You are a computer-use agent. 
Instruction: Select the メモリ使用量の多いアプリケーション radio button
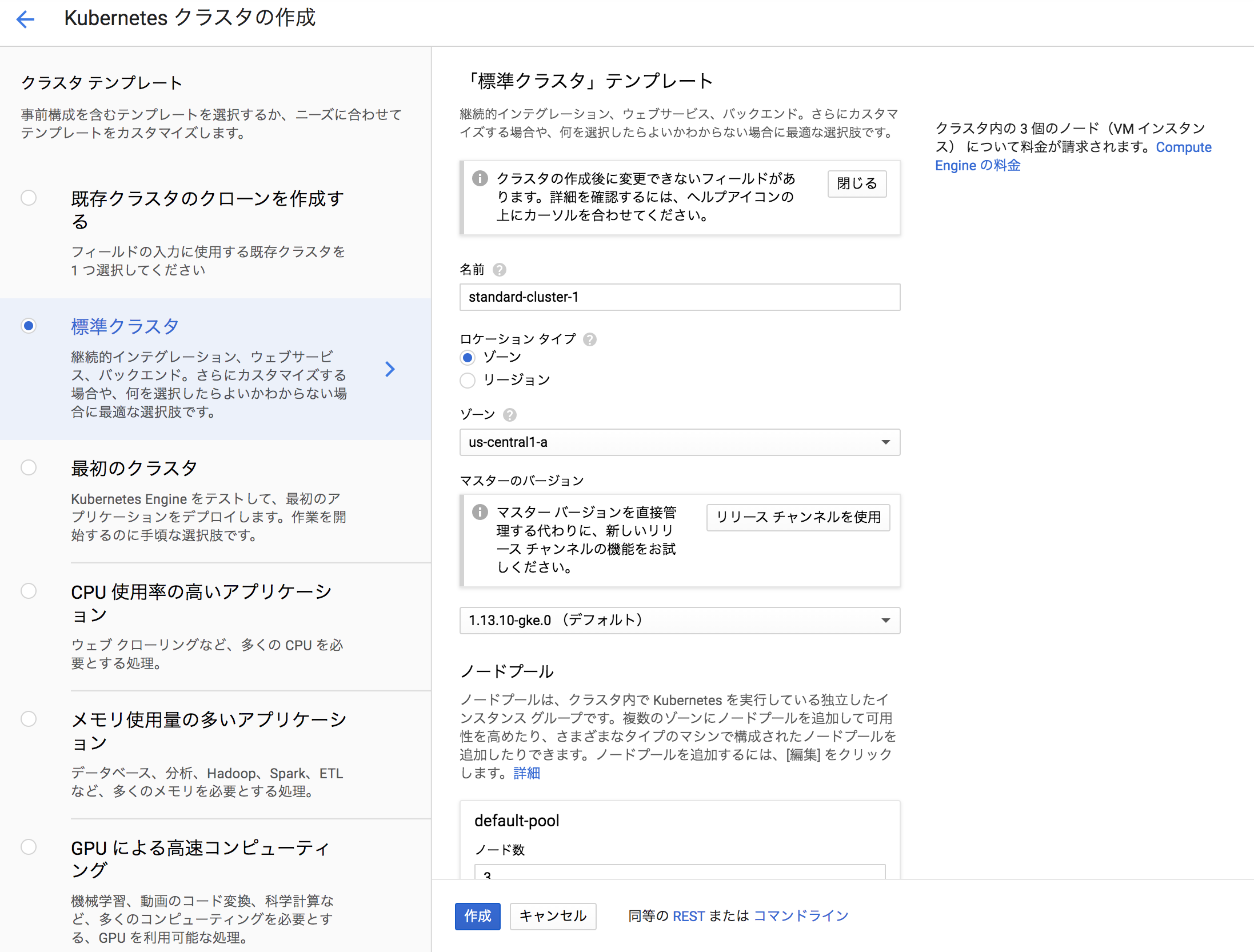(29, 719)
